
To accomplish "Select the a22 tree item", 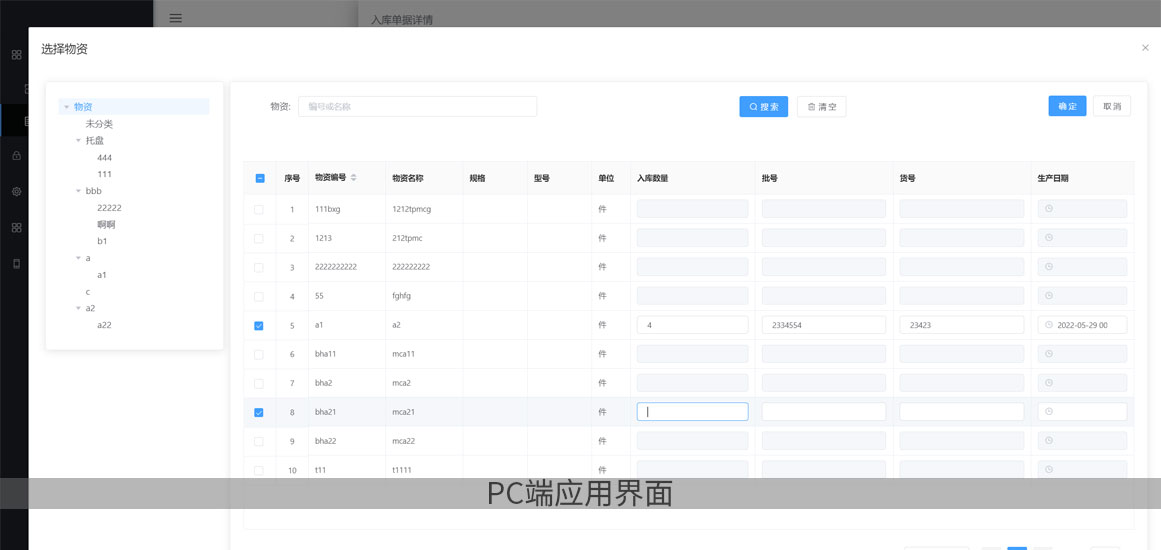I will point(104,325).
